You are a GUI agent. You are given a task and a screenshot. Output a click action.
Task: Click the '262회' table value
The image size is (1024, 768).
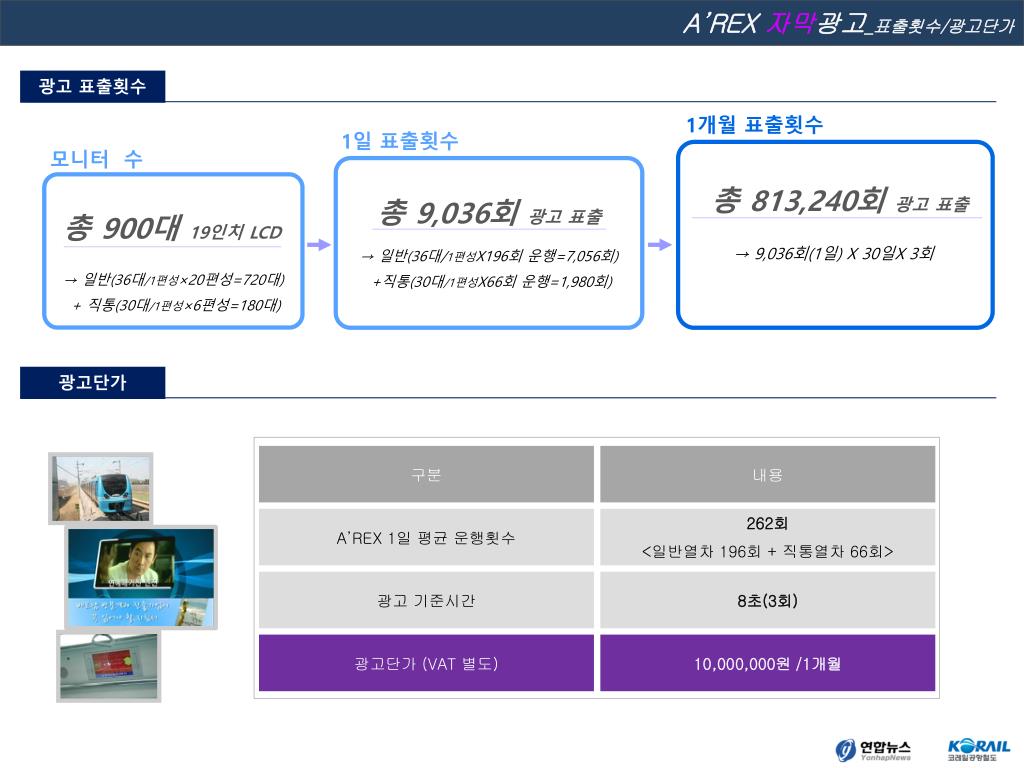point(767,523)
